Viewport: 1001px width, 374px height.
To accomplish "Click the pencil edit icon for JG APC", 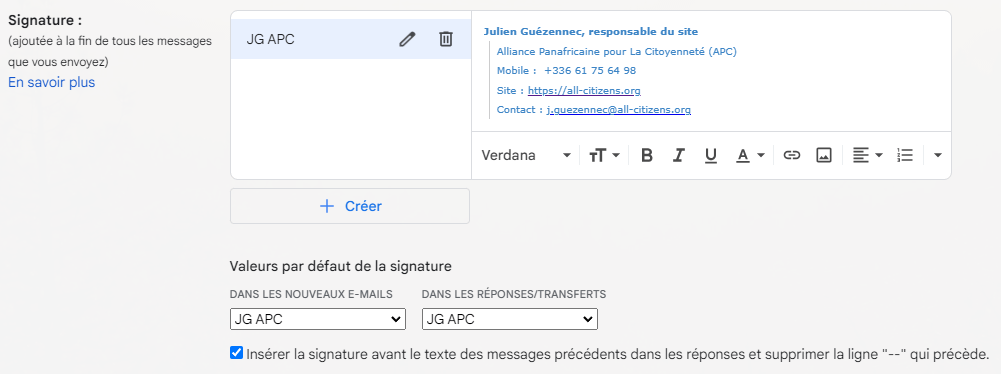I will pos(407,40).
